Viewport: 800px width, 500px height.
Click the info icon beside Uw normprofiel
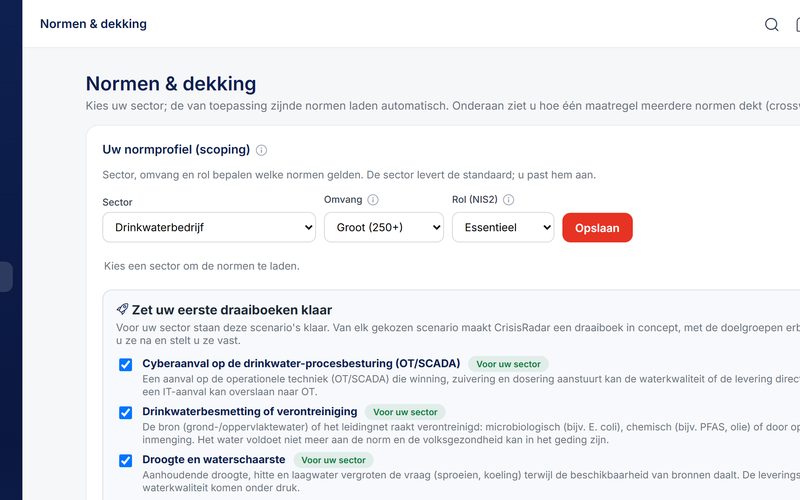click(261, 150)
